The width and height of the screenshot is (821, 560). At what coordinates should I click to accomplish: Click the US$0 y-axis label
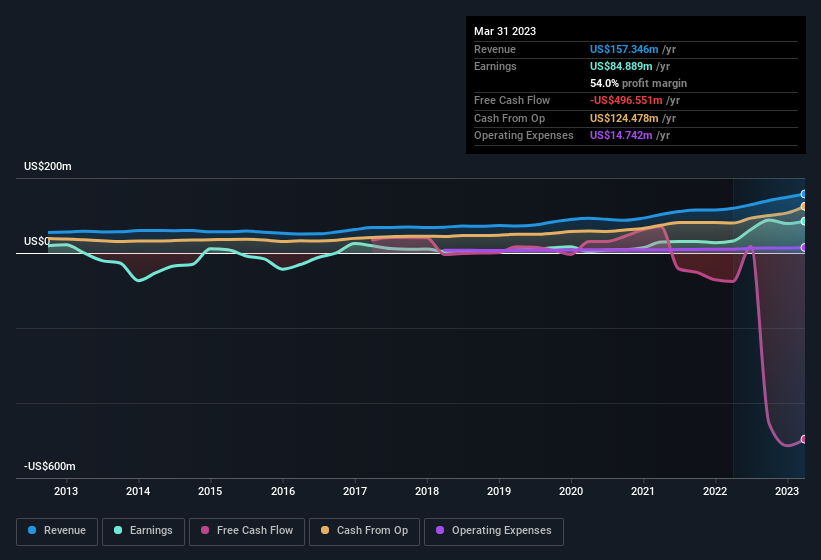pos(37,241)
